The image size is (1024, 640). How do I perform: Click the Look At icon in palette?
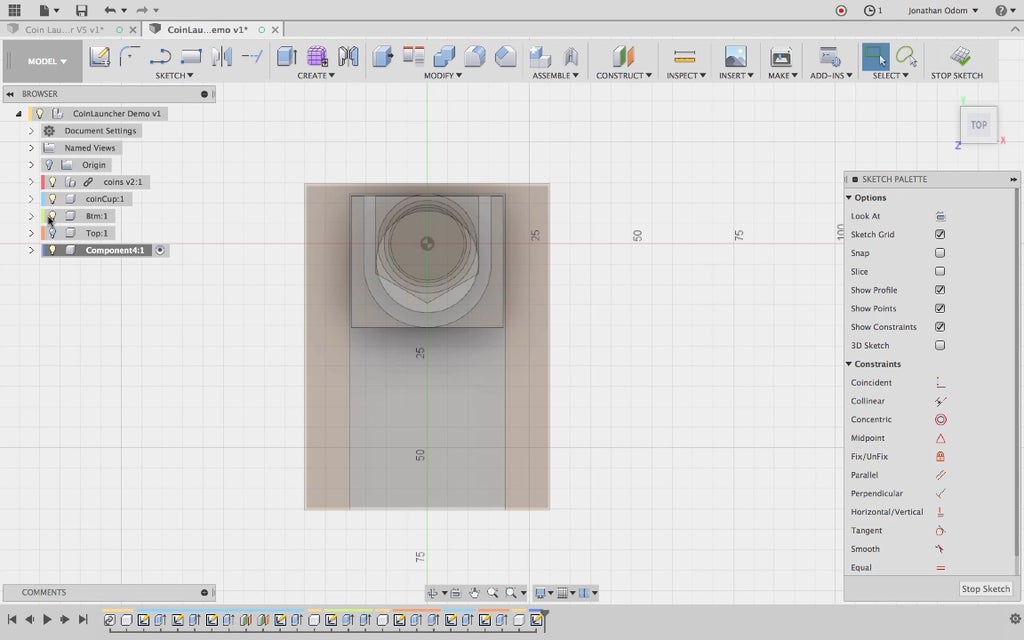(940, 216)
